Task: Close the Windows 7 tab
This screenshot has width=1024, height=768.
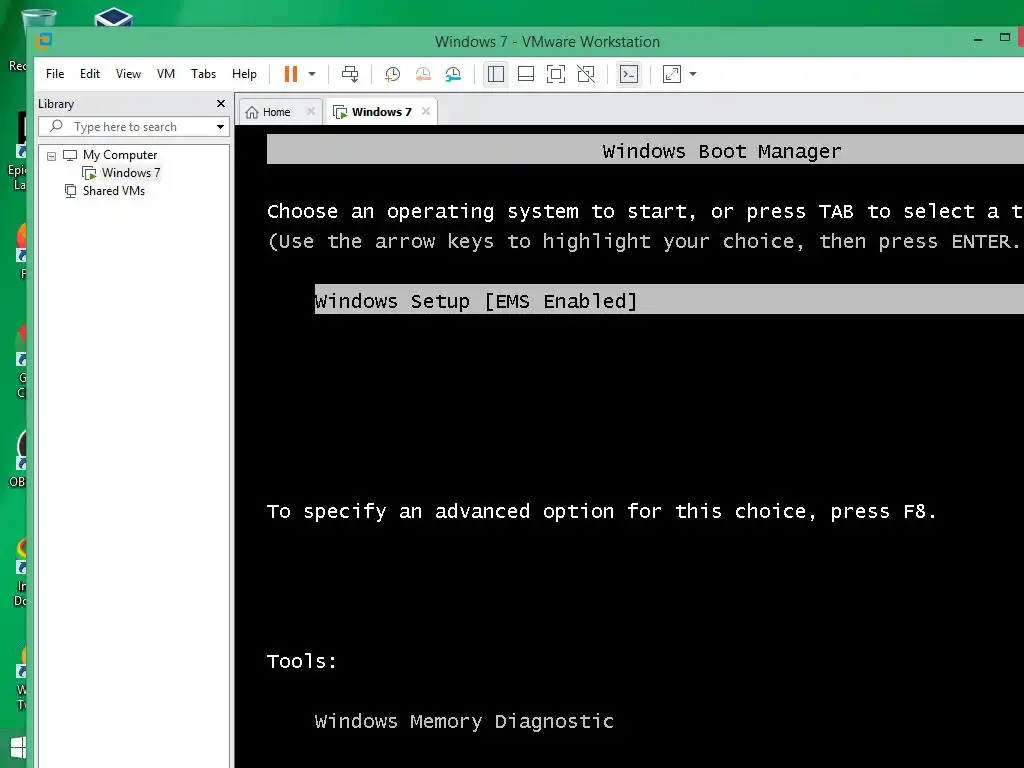Action: (426, 111)
